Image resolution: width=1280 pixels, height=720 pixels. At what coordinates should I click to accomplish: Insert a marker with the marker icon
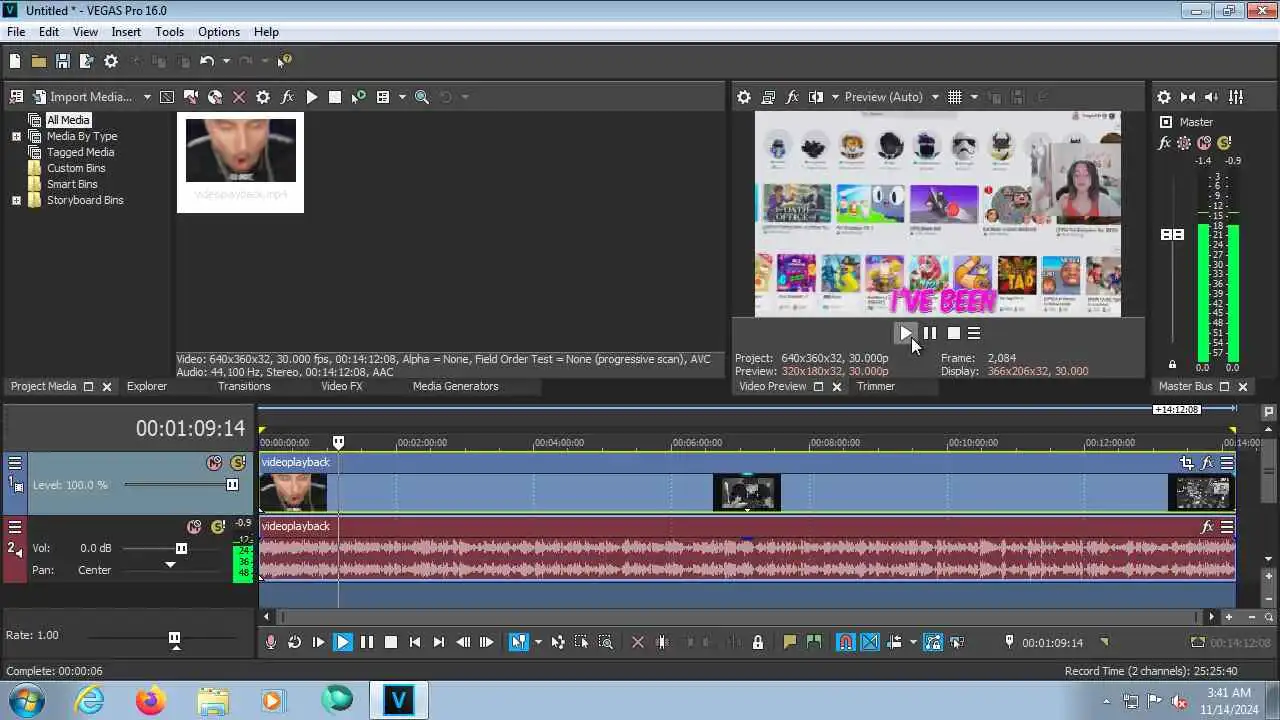[790, 642]
